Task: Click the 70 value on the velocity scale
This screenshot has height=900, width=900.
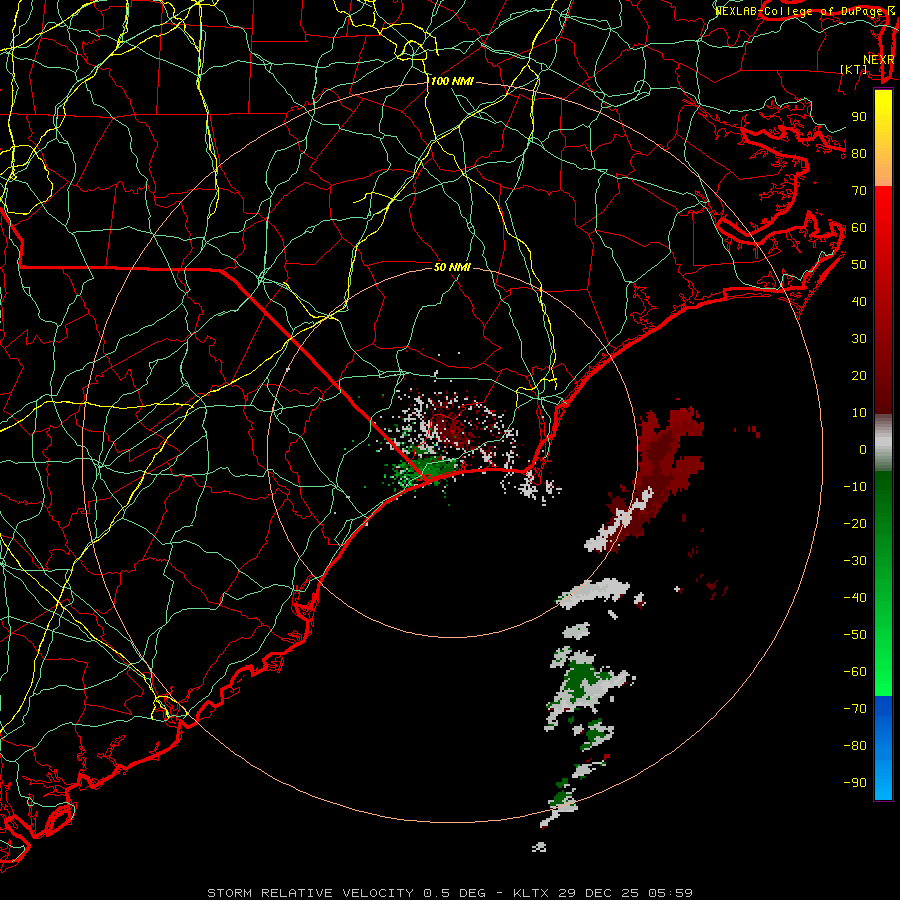Action: [859, 191]
